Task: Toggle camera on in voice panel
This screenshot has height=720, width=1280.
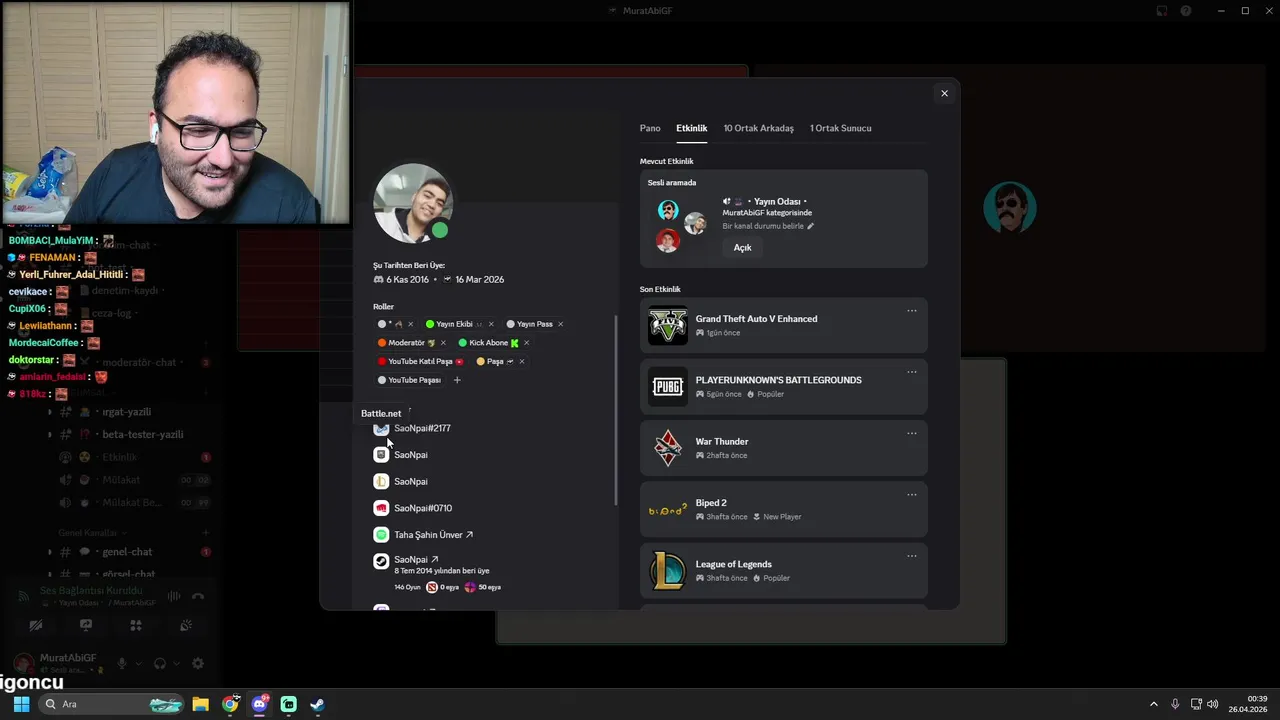Action: coord(36,626)
